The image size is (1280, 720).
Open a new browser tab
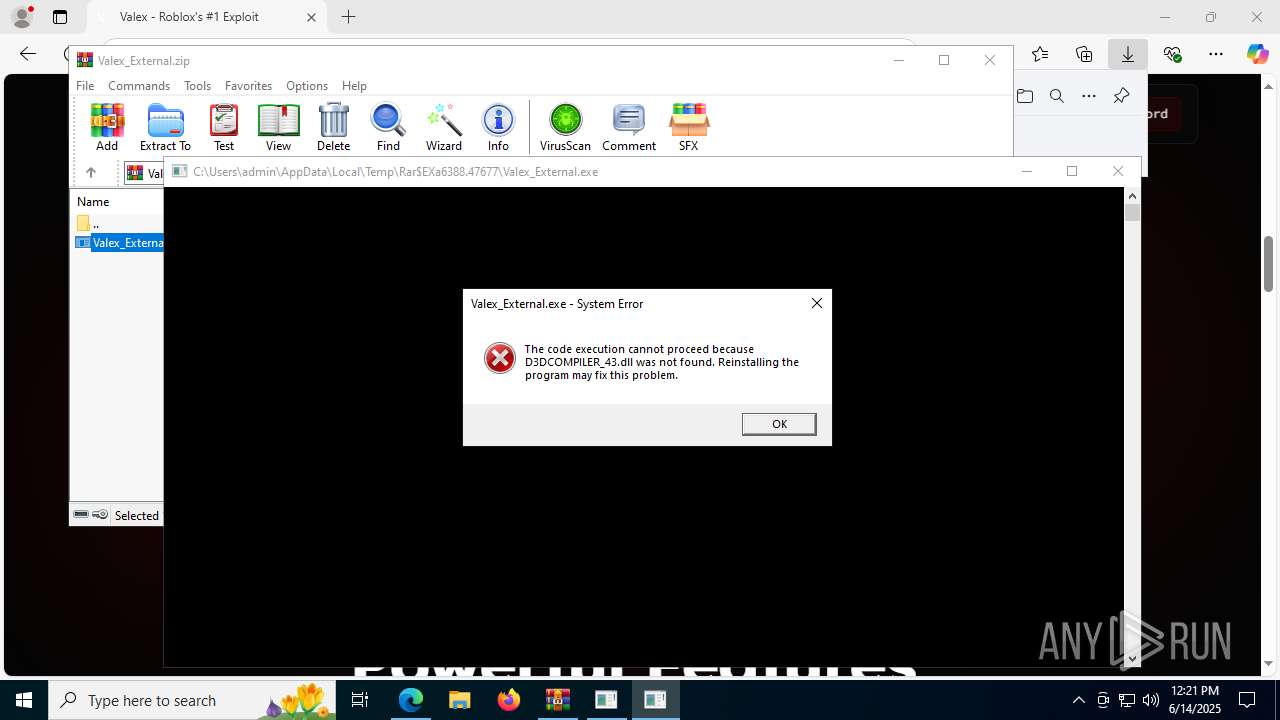coord(348,17)
